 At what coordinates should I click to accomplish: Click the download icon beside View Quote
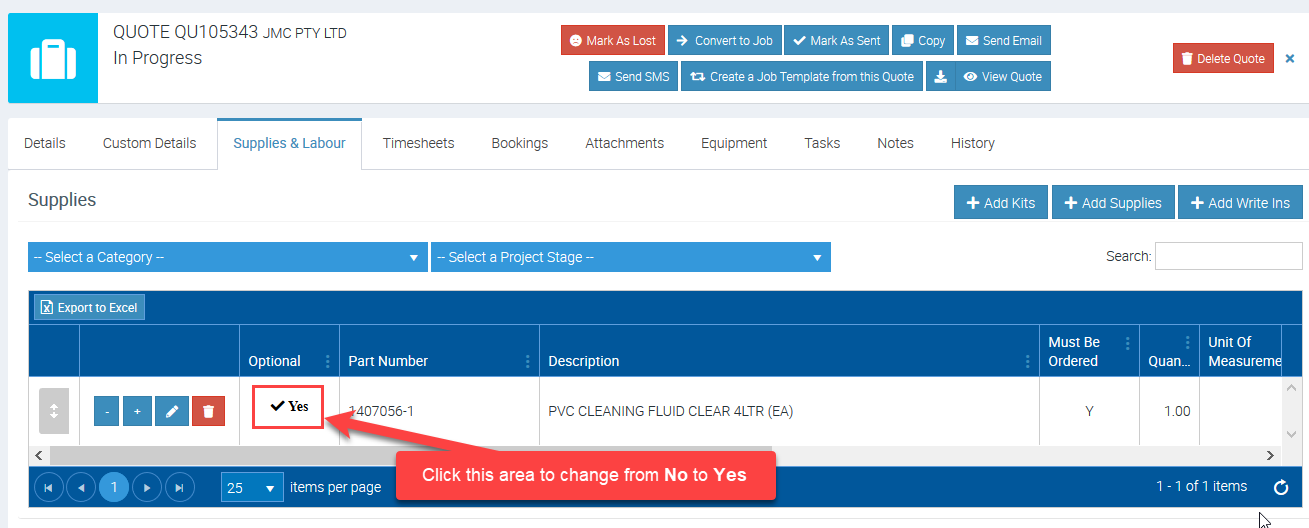(940, 77)
